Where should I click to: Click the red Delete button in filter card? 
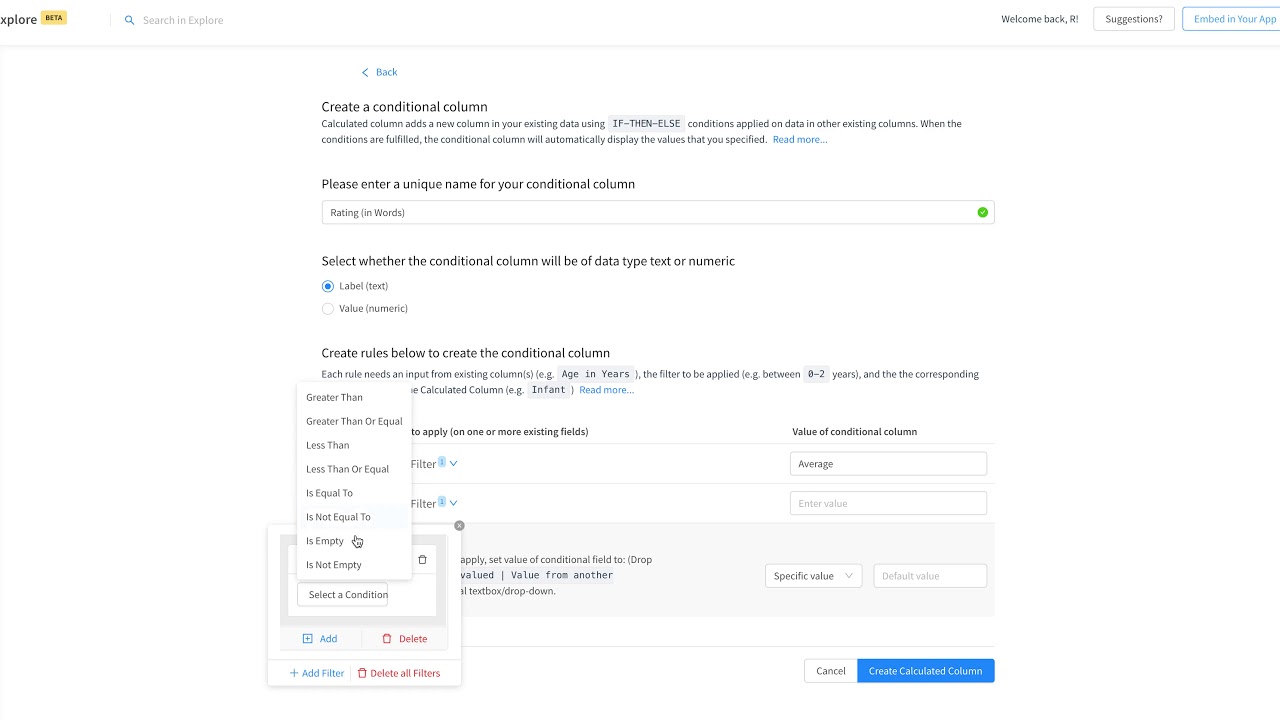pos(404,639)
